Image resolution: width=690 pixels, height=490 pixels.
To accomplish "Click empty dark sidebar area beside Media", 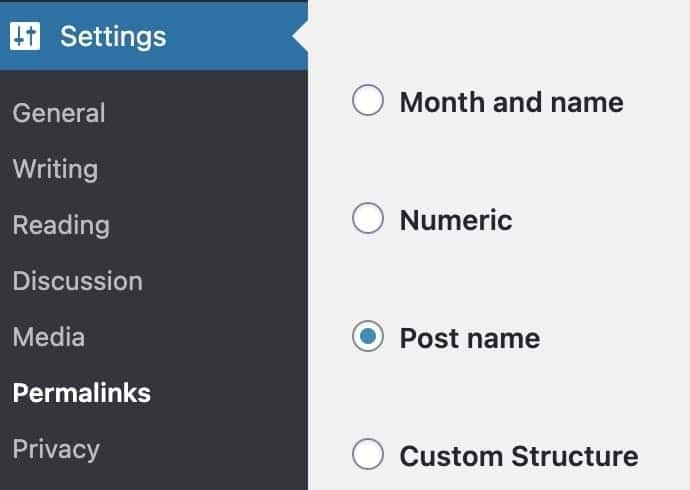I will pos(198,337).
